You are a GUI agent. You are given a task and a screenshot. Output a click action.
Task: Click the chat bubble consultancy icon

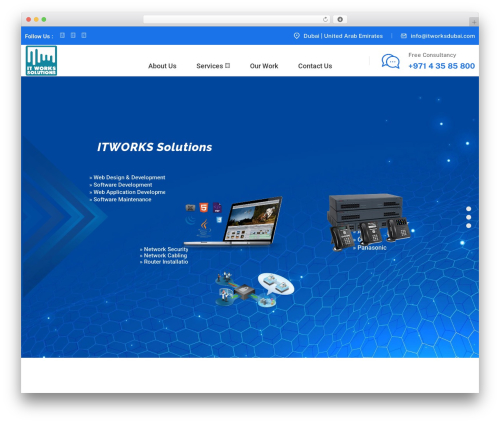click(390, 61)
